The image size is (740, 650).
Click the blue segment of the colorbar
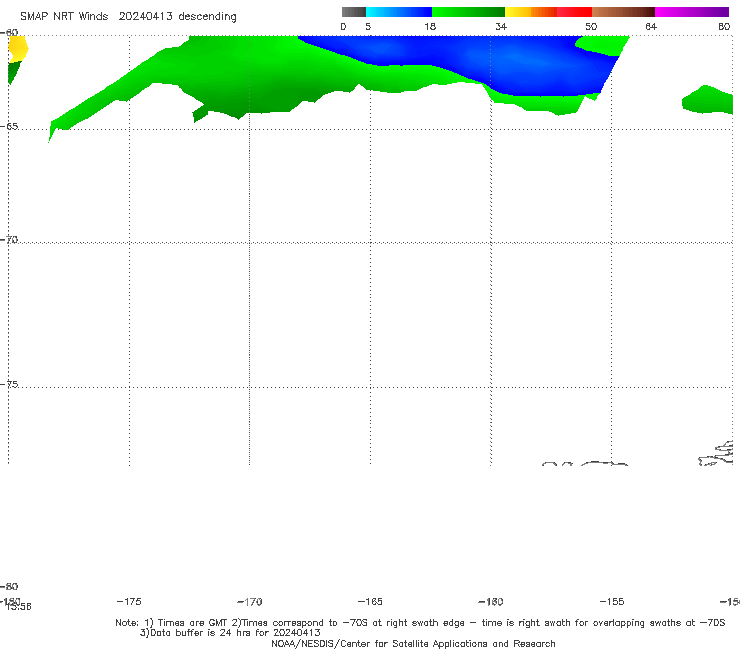(399, 12)
